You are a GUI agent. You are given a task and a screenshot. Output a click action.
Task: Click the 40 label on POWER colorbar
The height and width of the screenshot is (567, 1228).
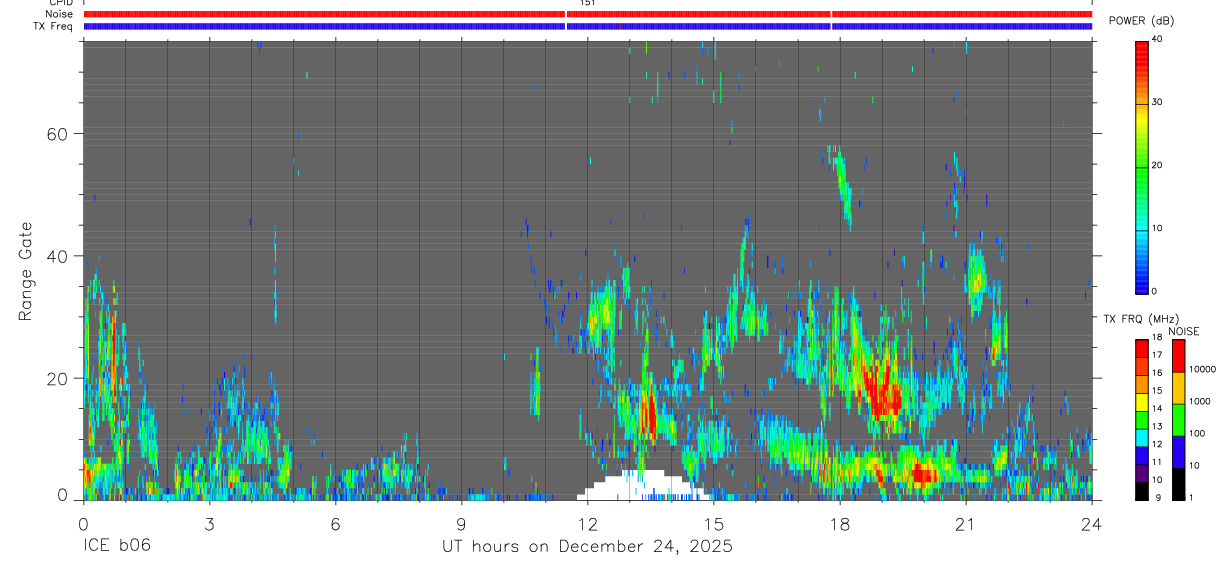(1156, 39)
